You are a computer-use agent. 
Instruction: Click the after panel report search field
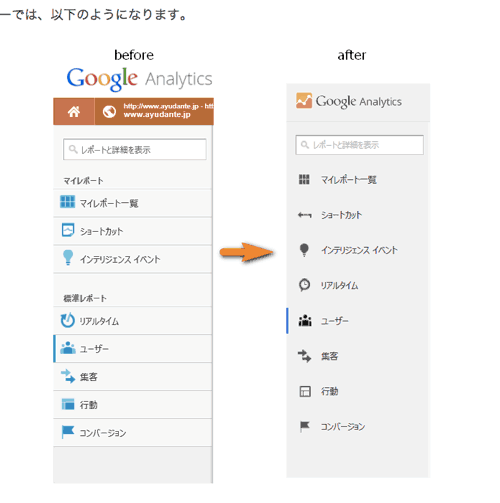point(360,145)
